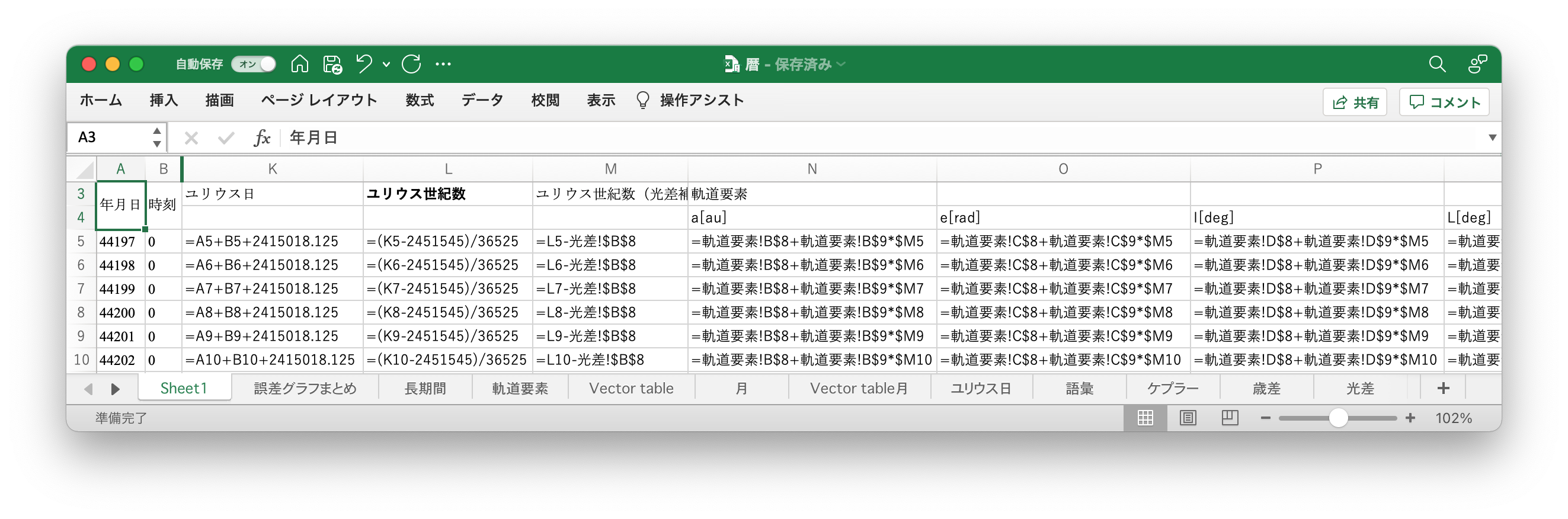Cancel entry with the X icon
This screenshot has width=1568, height=519.
tap(191, 138)
